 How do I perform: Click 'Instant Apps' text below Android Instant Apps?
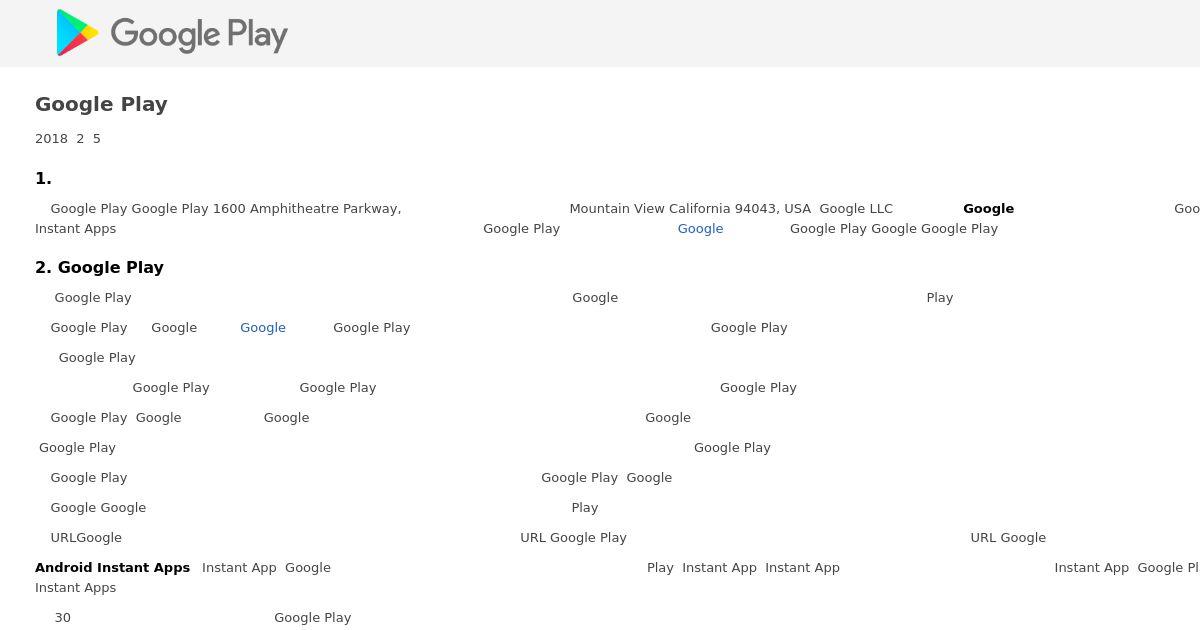pyautogui.click(x=75, y=588)
